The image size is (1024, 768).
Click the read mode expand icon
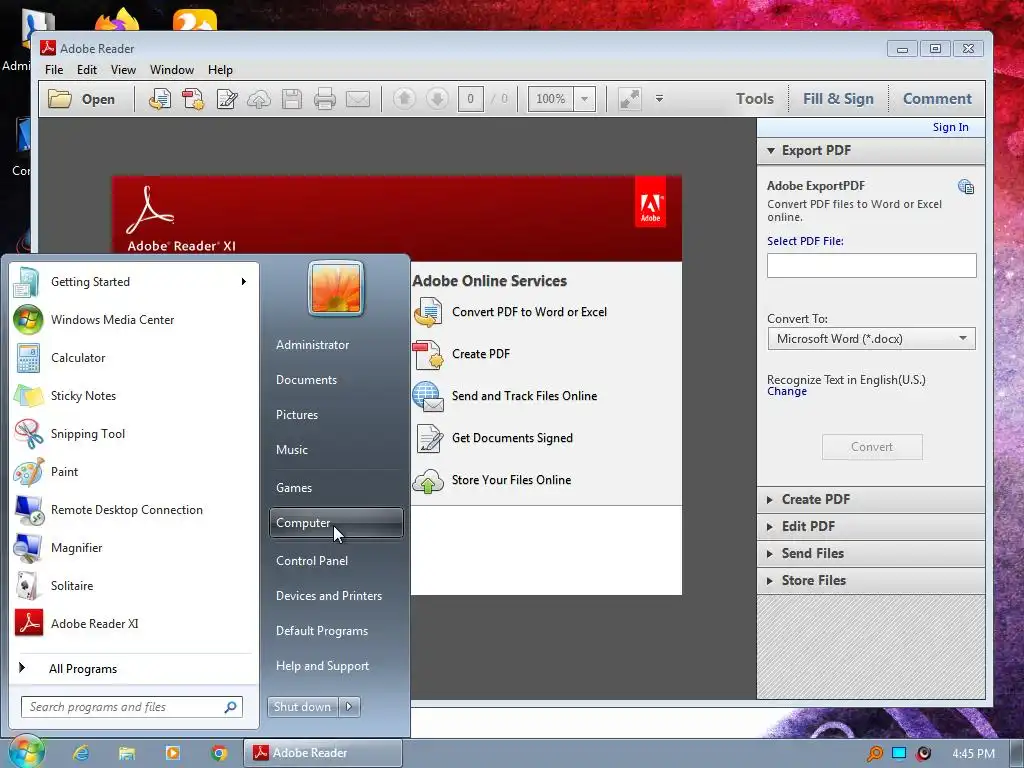point(630,99)
